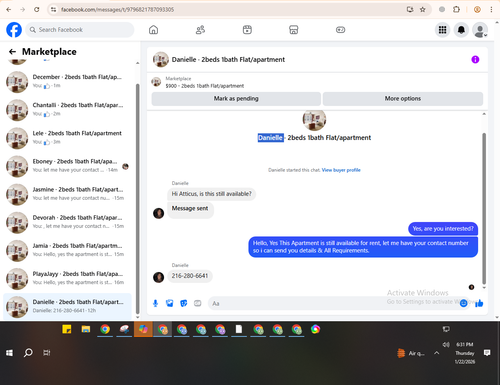Click the message text field Aa
The height and width of the screenshot is (385, 500).
333,303
